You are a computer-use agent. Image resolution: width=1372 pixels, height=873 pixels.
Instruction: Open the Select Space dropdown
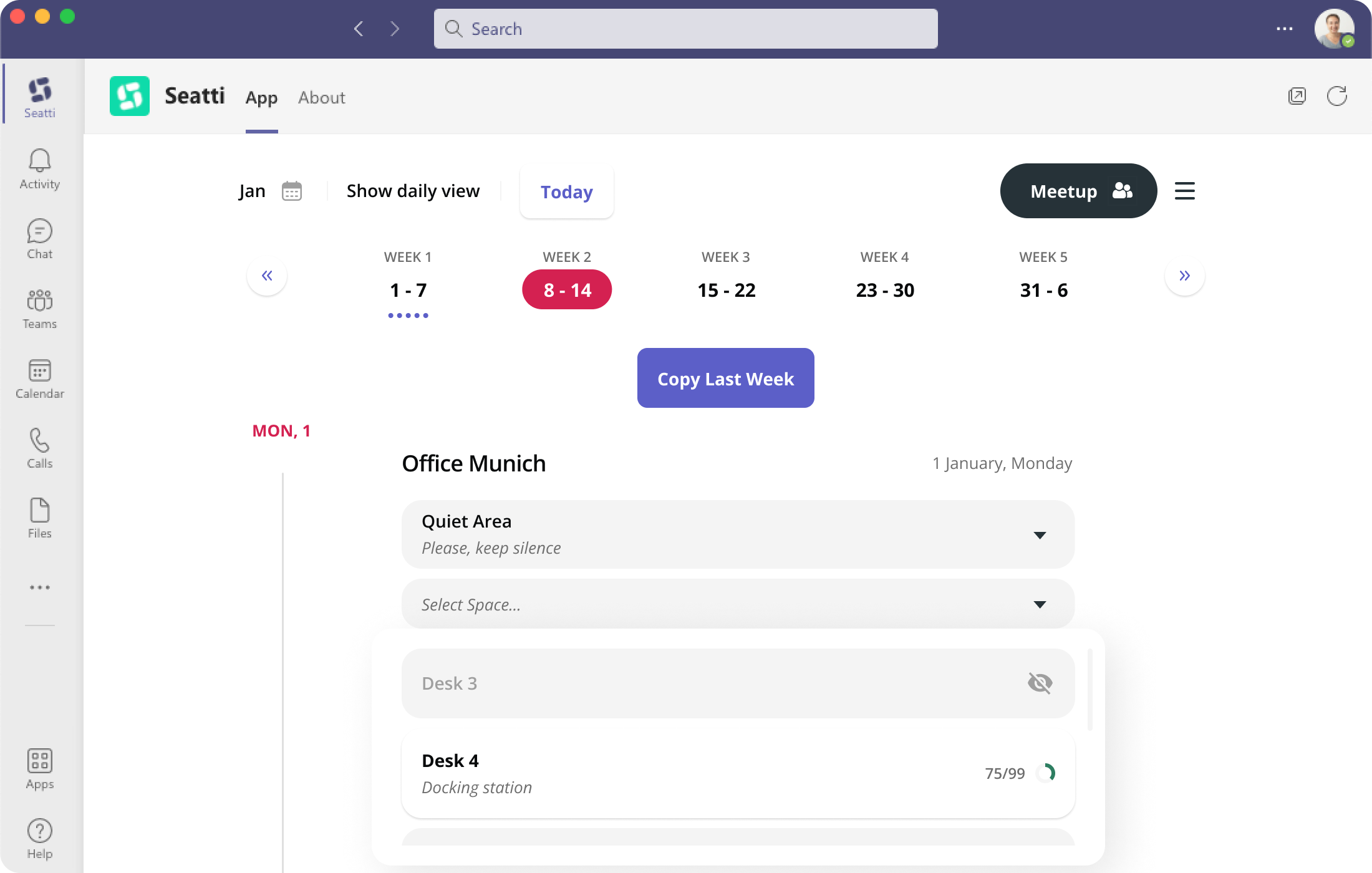pyautogui.click(x=738, y=604)
